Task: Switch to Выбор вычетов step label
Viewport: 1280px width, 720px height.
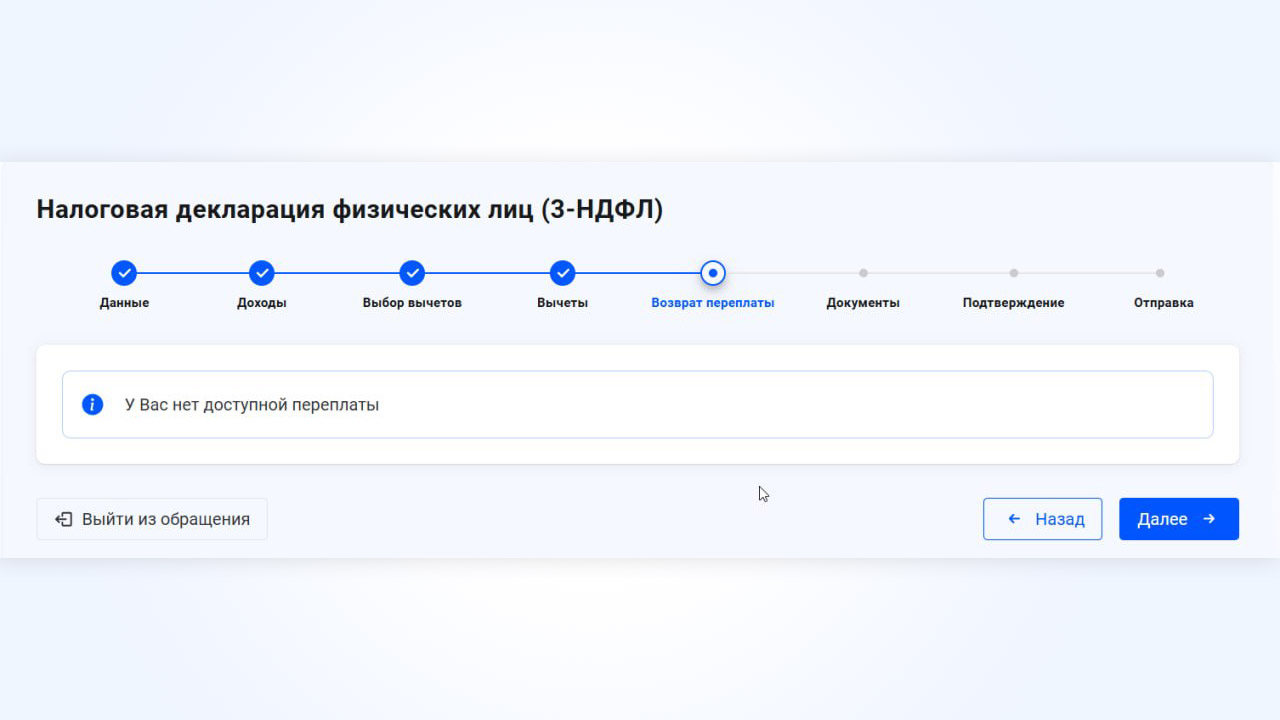Action: tap(412, 303)
